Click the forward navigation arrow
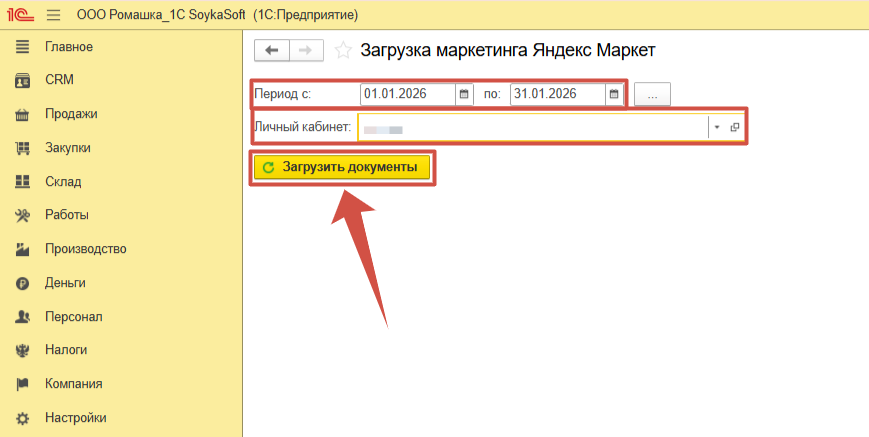869x437 pixels. click(306, 50)
